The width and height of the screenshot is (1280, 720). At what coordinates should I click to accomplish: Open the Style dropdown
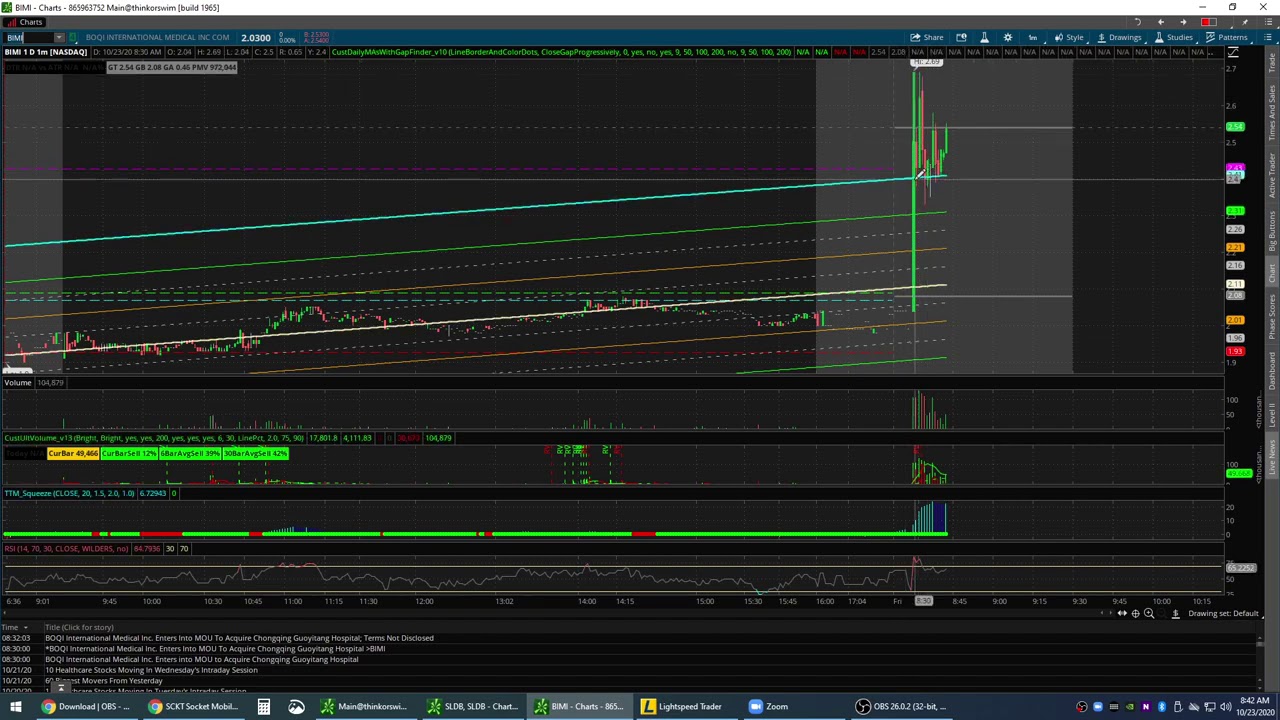1069,38
